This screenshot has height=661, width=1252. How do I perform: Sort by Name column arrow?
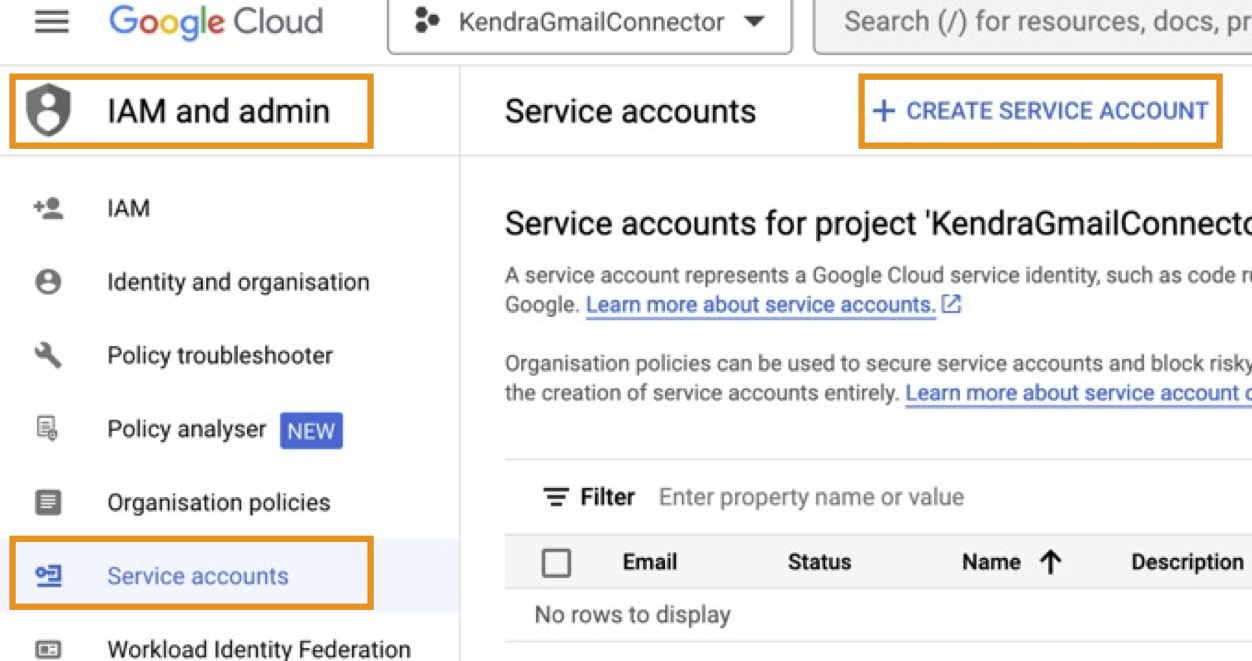point(1050,563)
